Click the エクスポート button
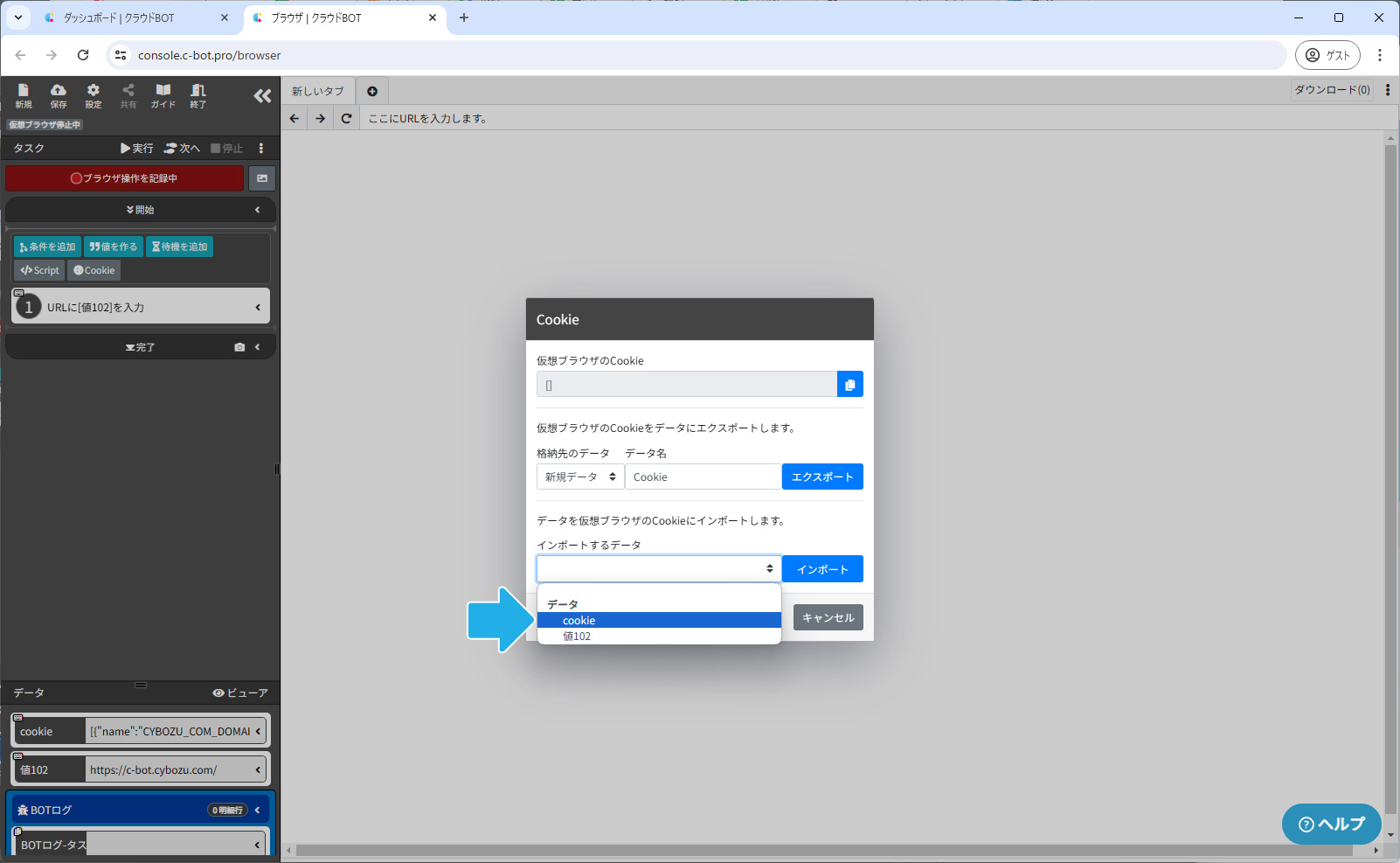1400x863 pixels. coord(822,477)
